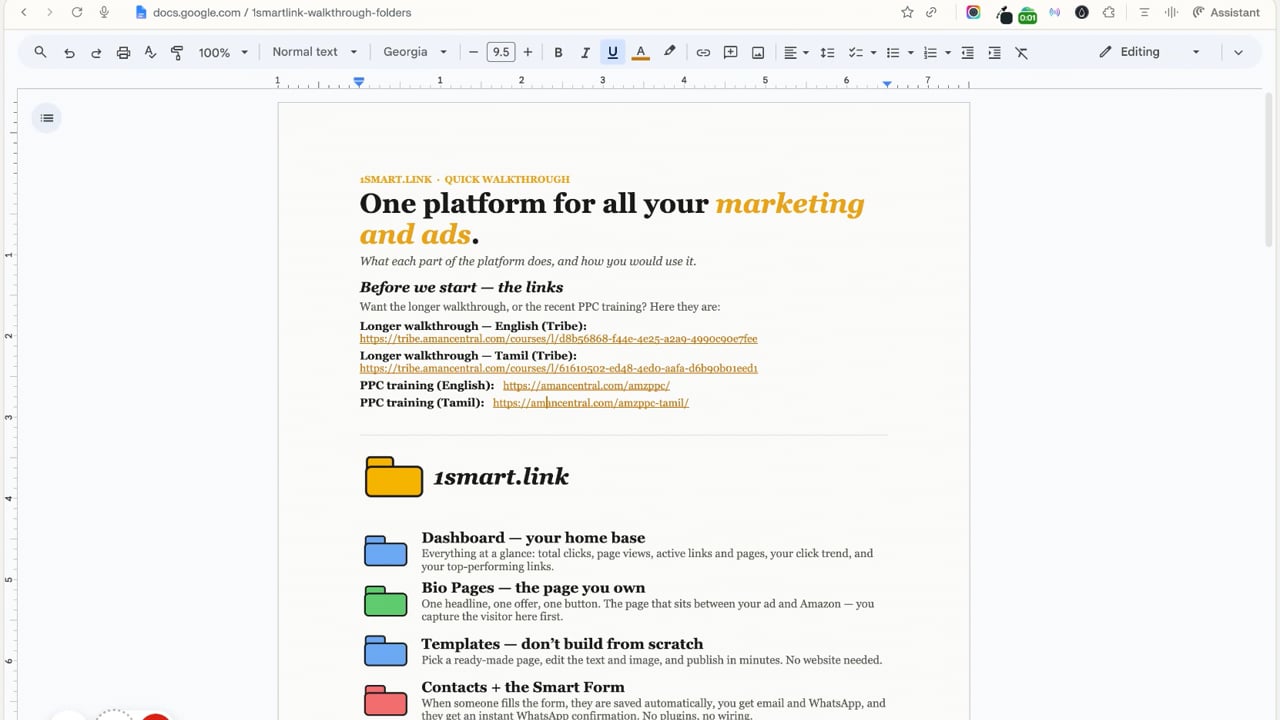Toggle underline formatting
The width and height of the screenshot is (1280, 720).
612,52
